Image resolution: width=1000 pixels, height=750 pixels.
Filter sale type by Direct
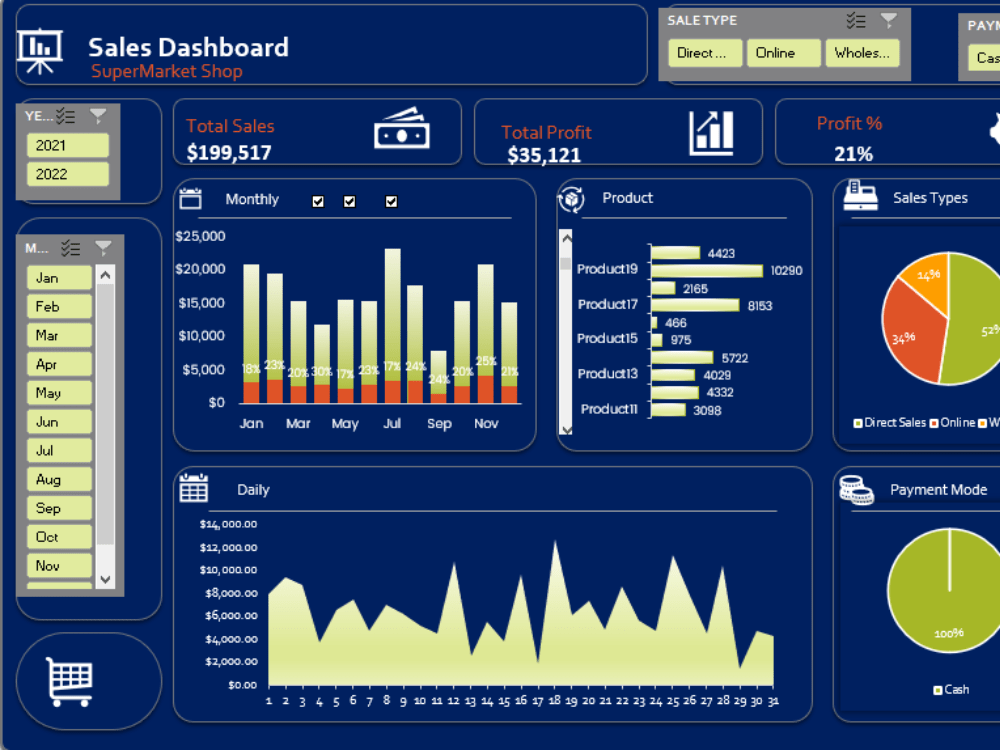coord(705,53)
